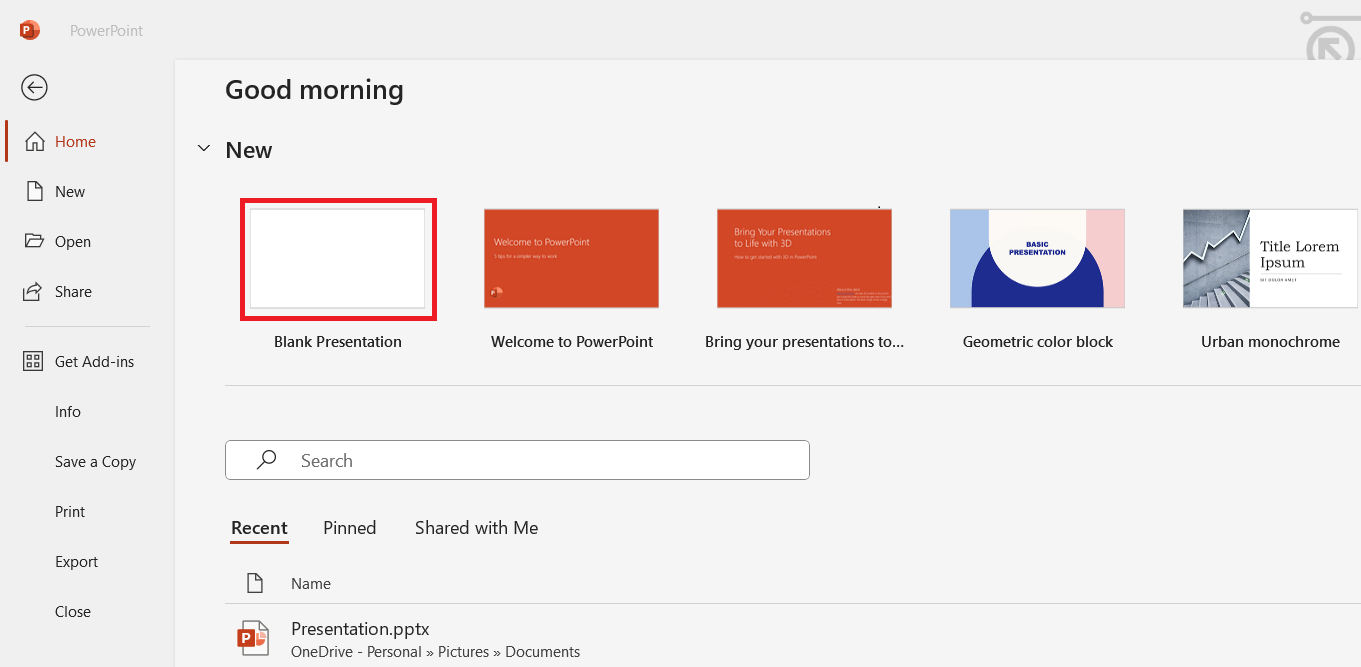
Task: Select the Urban monochrome template thumbnail
Action: click(x=1270, y=258)
